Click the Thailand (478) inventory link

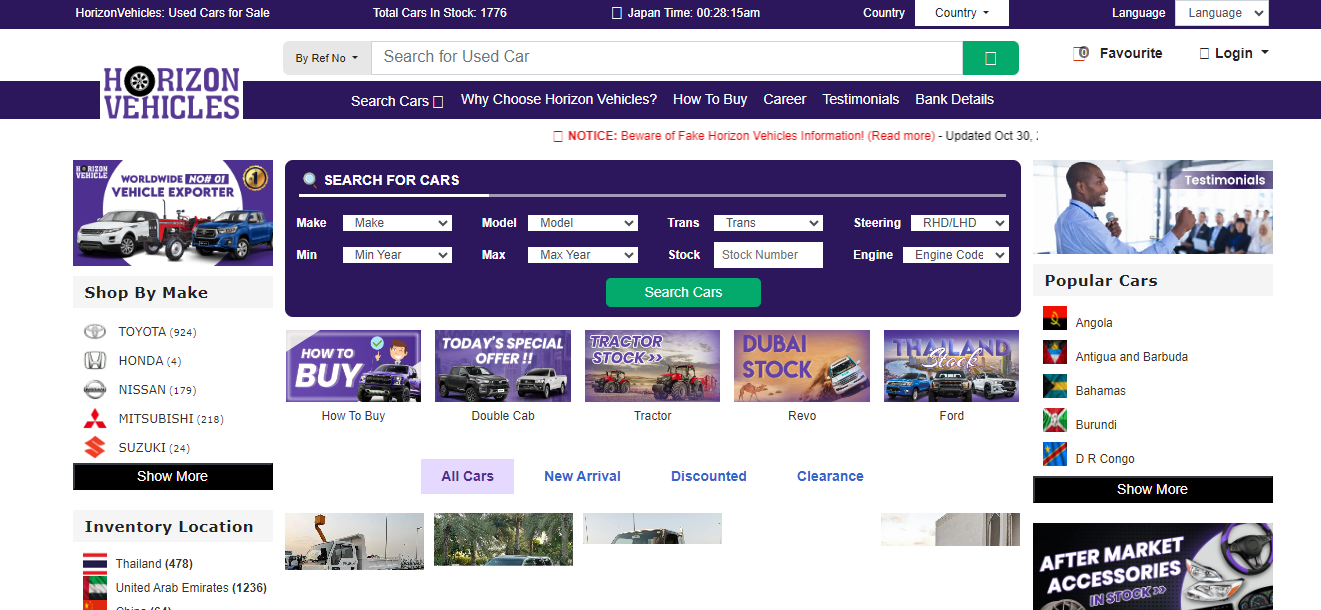pyautogui.click(x=154, y=563)
